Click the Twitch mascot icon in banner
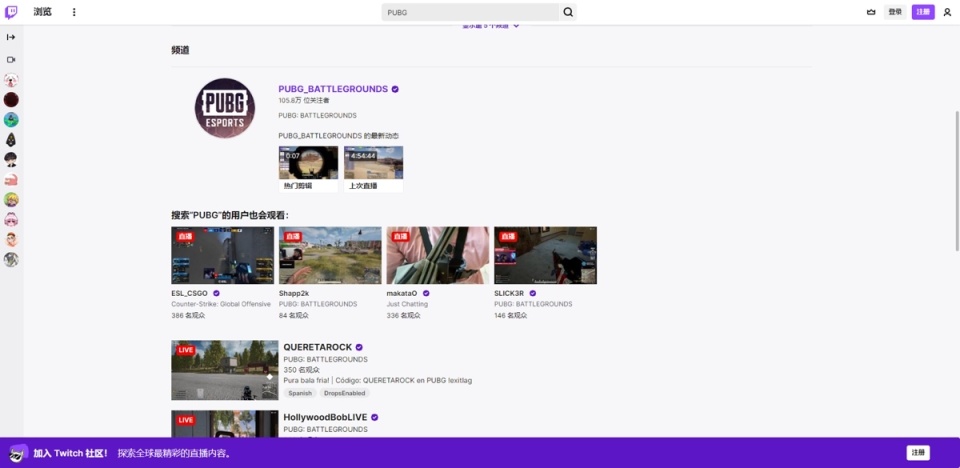This screenshot has width=960, height=468. pos(18,453)
